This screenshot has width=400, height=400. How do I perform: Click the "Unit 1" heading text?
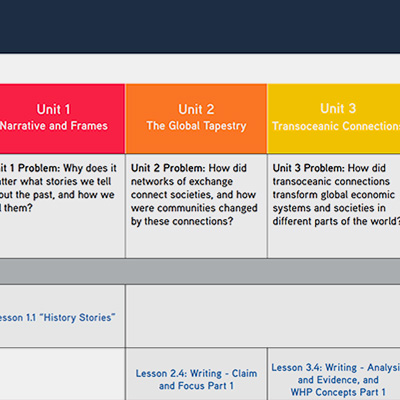tap(53, 109)
